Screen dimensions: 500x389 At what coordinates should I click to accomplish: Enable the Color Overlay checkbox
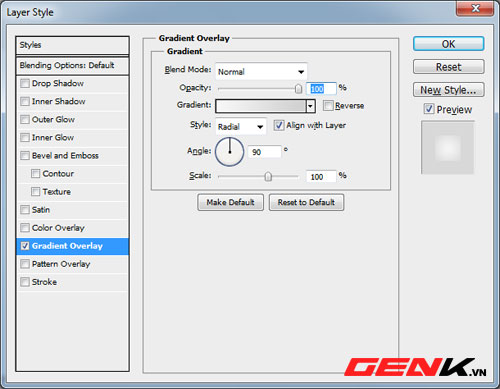[25, 228]
